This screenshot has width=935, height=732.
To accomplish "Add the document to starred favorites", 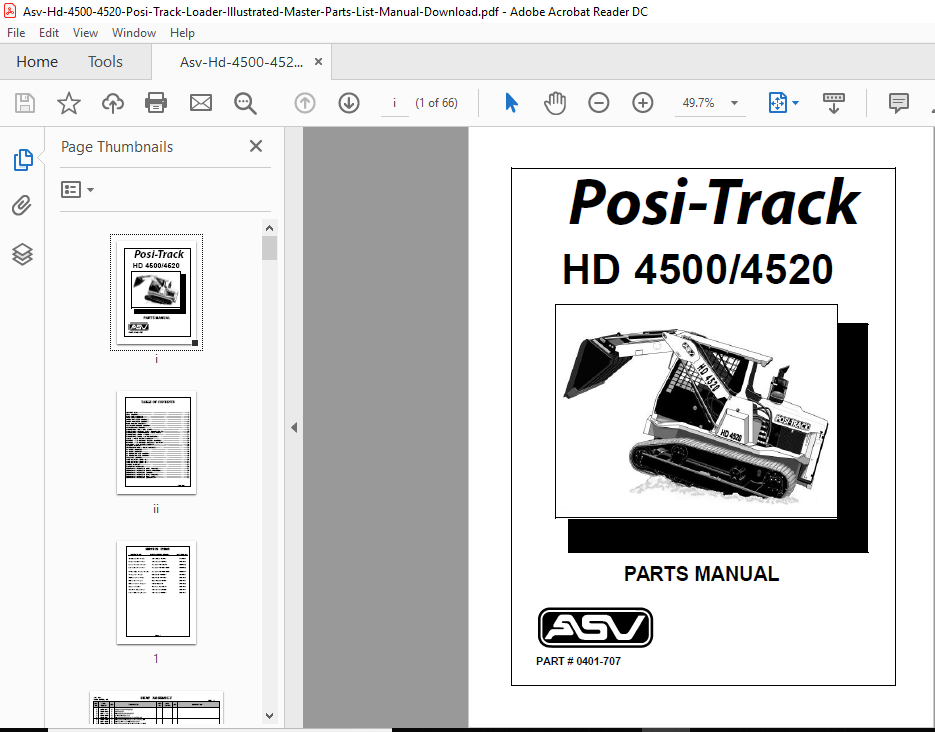I will coord(69,103).
